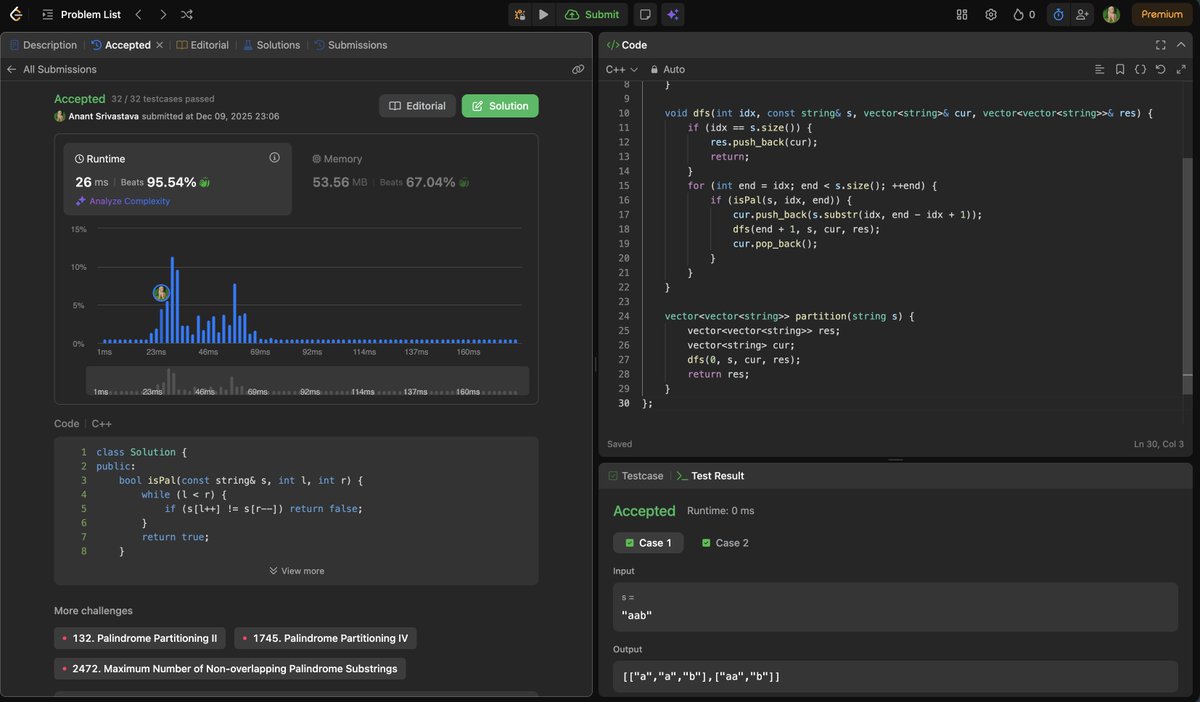The width and height of the screenshot is (1200, 702).
Task: Click the Premium button
Action: (x=1162, y=14)
